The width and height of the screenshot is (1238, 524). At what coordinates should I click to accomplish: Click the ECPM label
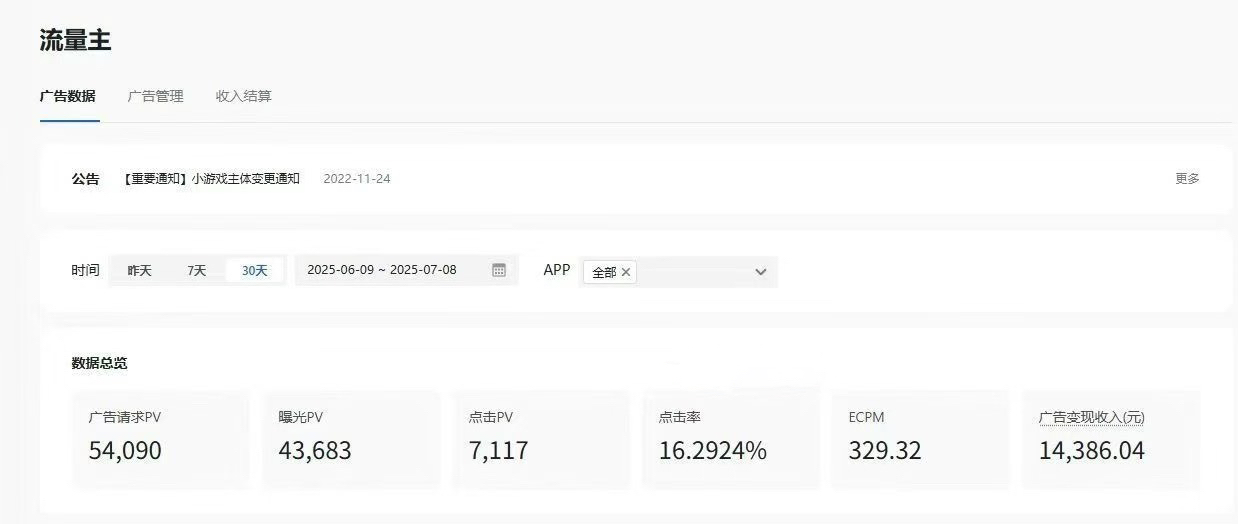click(x=866, y=417)
